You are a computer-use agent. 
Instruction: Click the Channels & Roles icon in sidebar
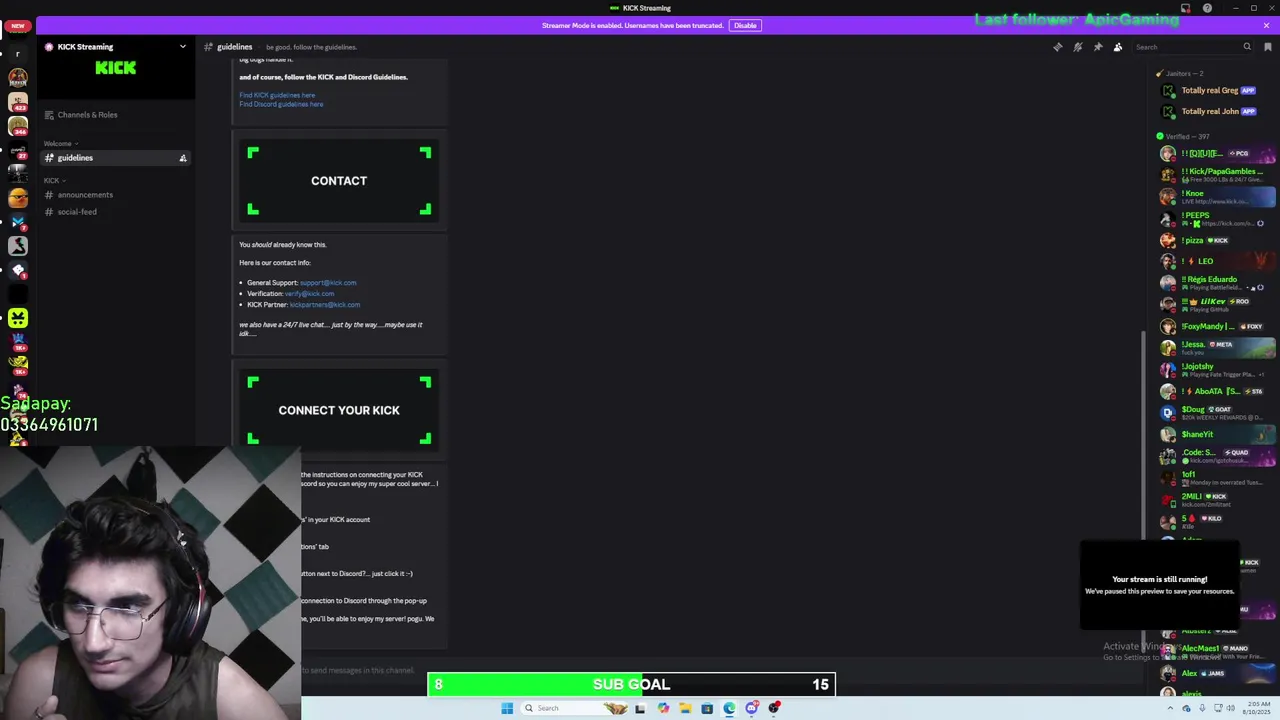(49, 115)
